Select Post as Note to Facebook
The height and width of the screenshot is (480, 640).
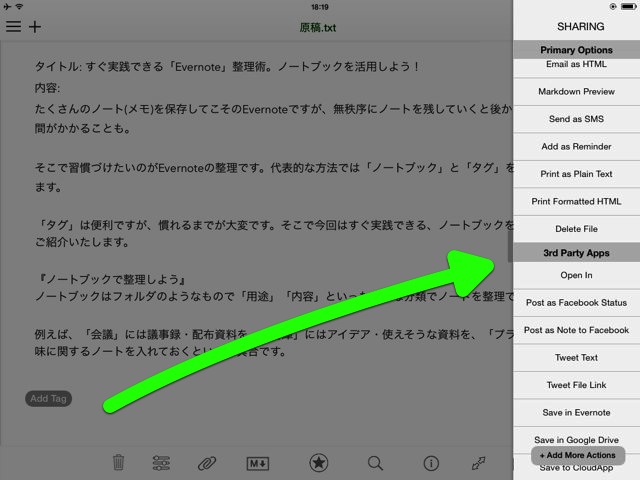[576, 330]
